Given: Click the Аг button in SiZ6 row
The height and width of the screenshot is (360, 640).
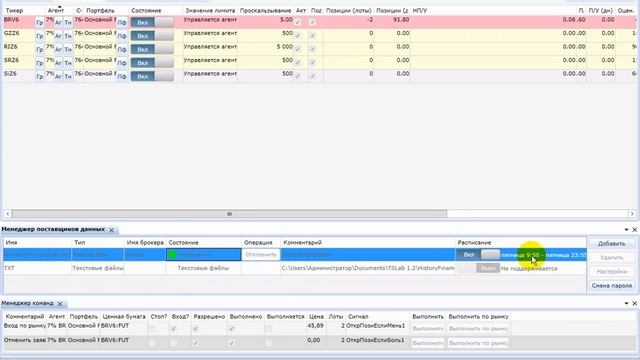Looking at the screenshot, I should click(58, 76).
